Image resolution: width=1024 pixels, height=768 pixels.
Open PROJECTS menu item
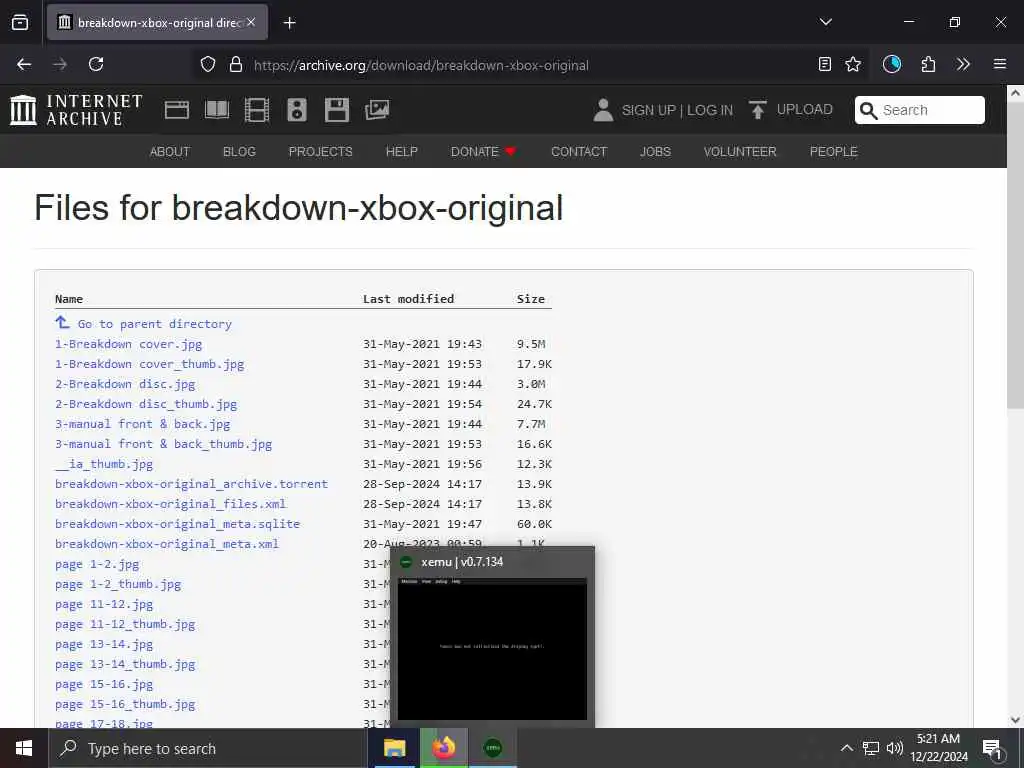[x=321, y=152]
